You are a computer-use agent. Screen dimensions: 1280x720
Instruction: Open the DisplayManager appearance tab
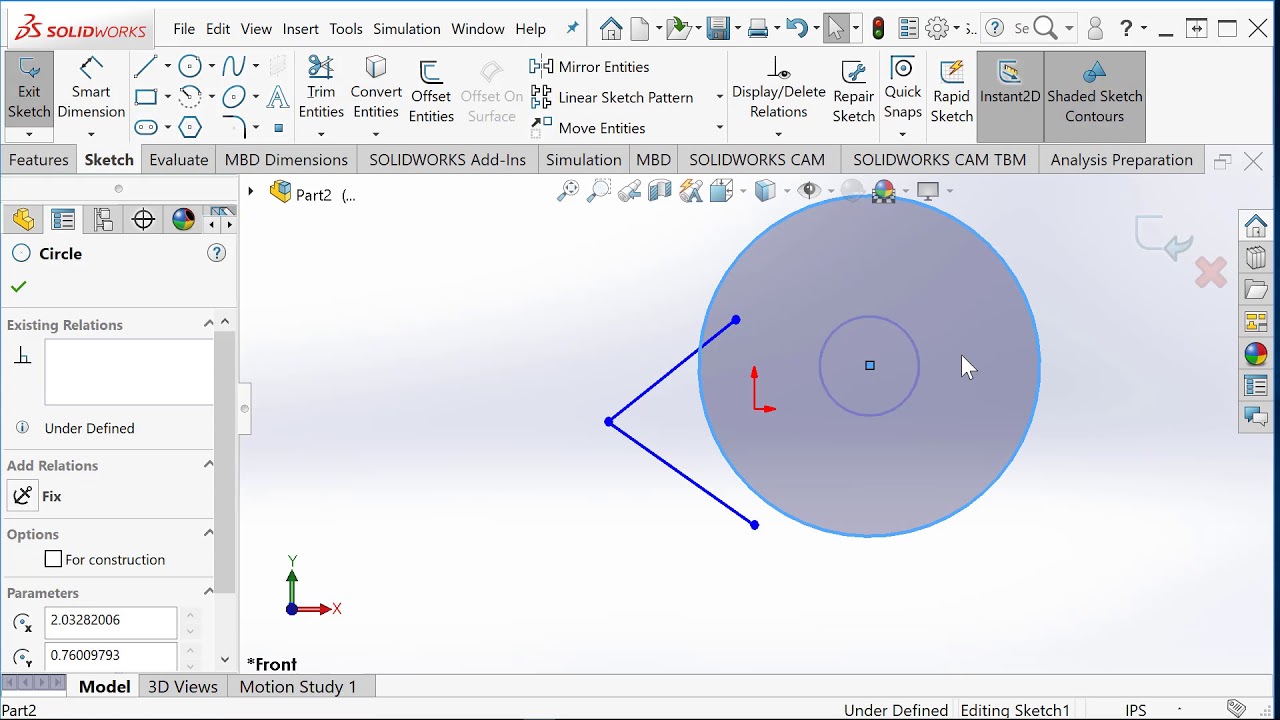click(183, 220)
